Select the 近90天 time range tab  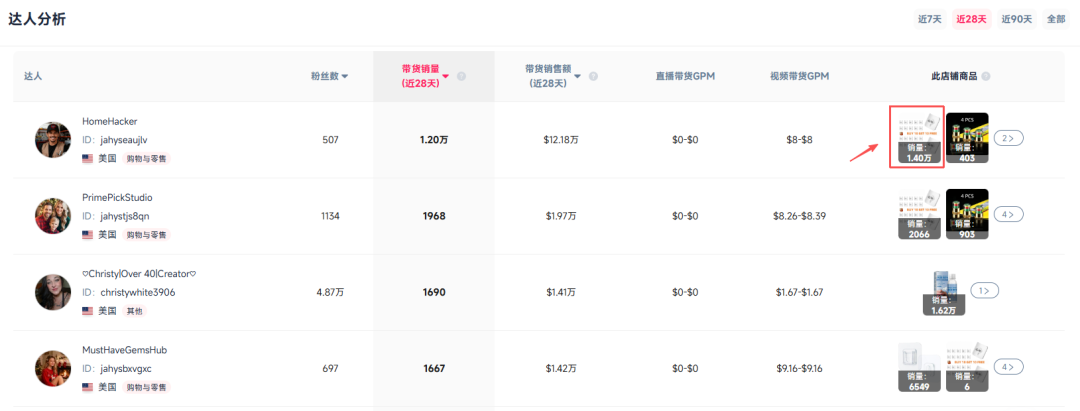click(1016, 19)
